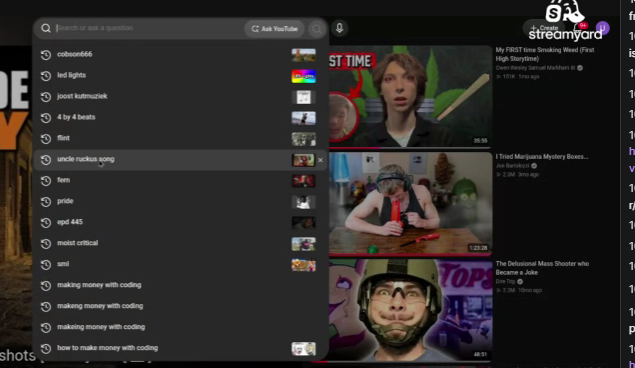Image resolution: width=635 pixels, height=368 pixels.
Task: Click the history icon next to 'led lights'
Action: [x=46, y=75]
